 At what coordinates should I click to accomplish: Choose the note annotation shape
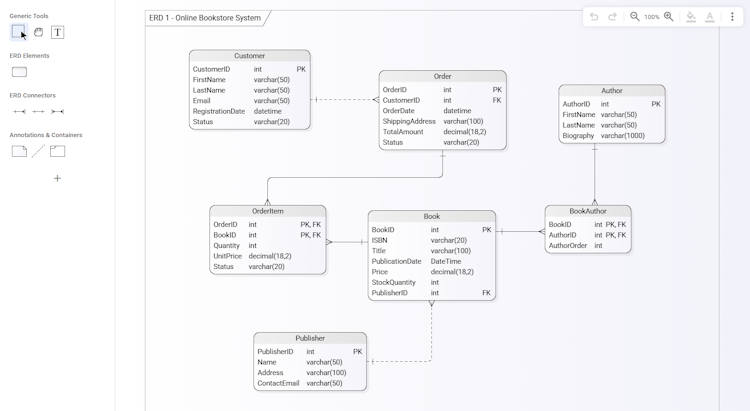[x=19, y=151]
